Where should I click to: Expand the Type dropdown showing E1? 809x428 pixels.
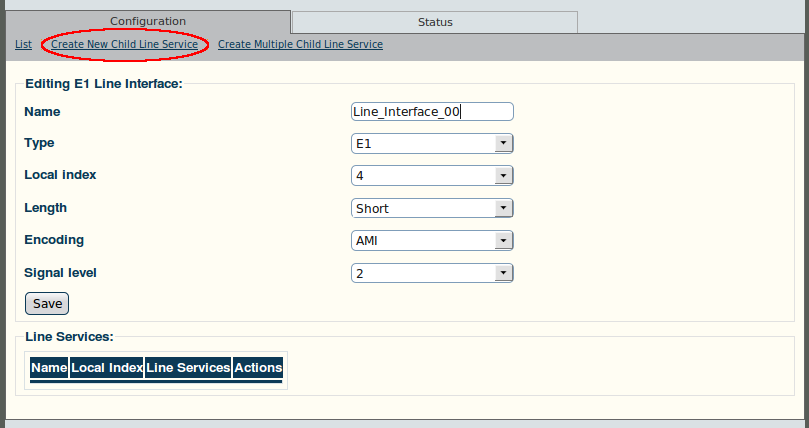[432, 144]
